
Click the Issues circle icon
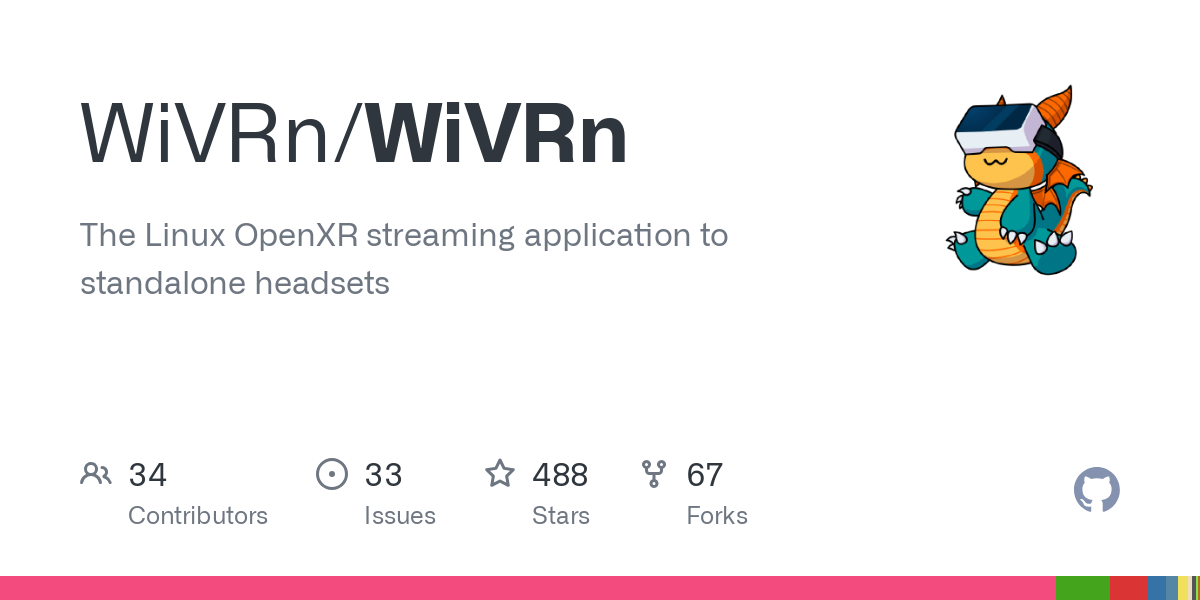[332, 473]
